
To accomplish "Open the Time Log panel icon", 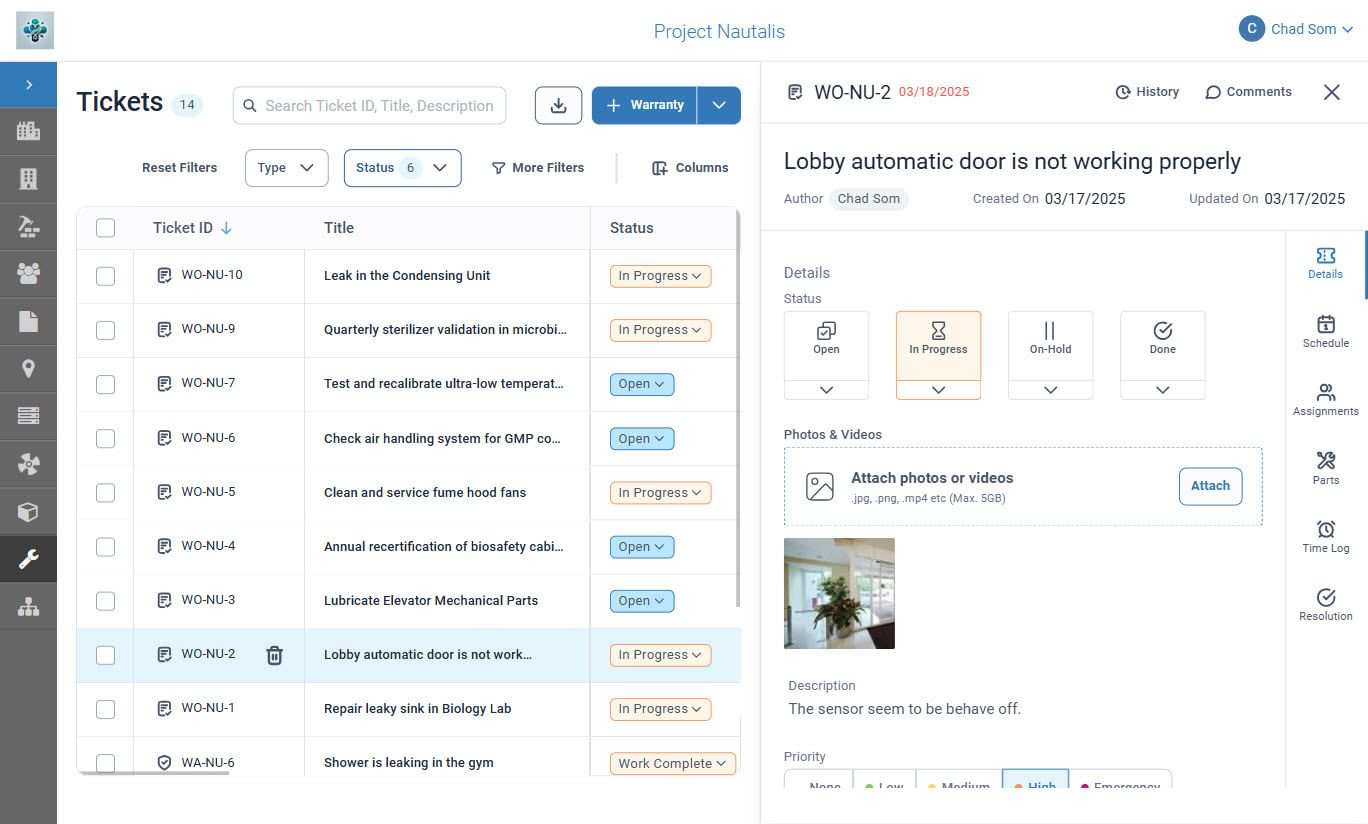I will (x=1325, y=537).
